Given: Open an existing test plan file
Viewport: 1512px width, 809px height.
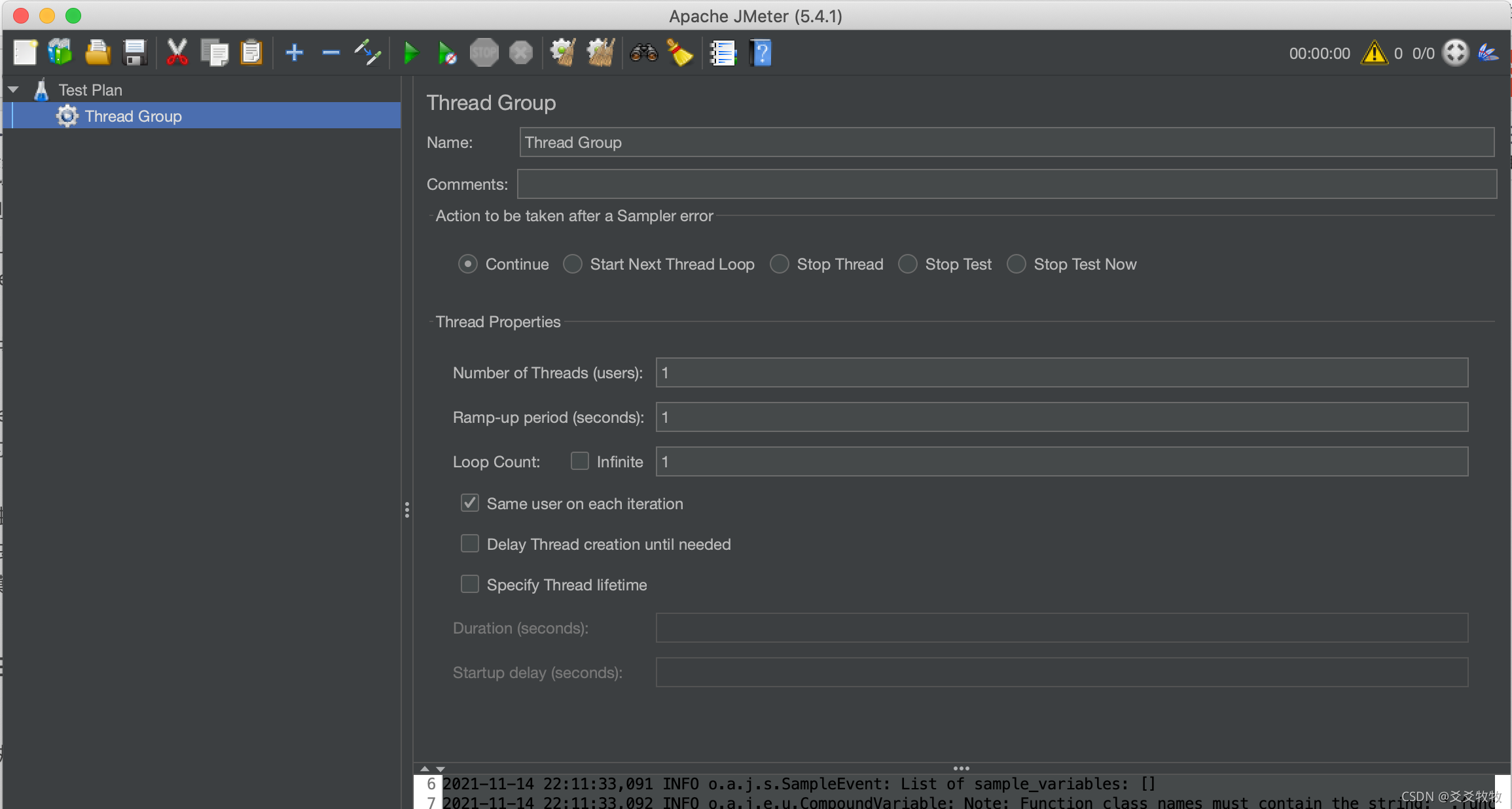Looking at the screenshot, I should click(98, 53).
